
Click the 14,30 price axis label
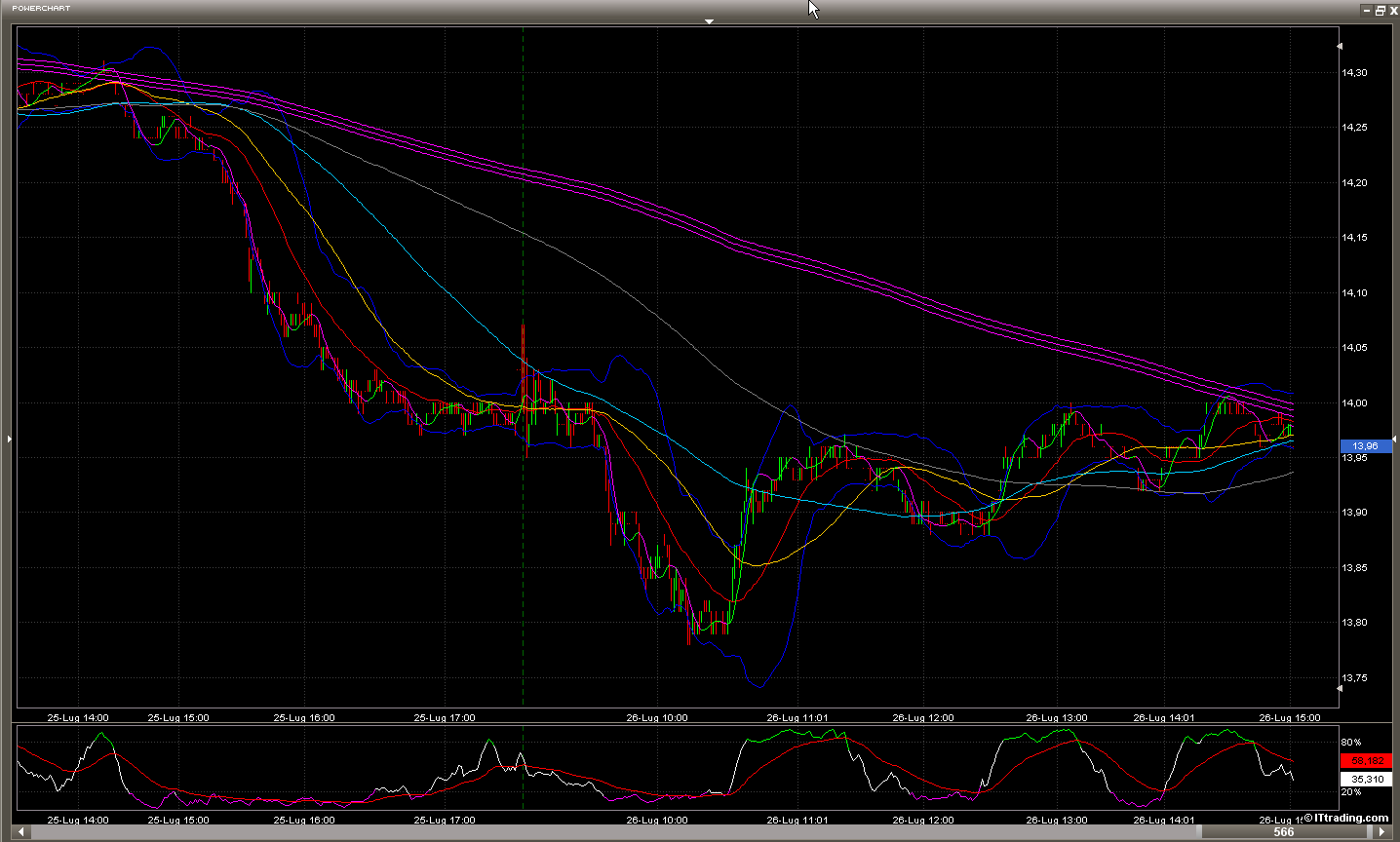tap(1353, 73)
